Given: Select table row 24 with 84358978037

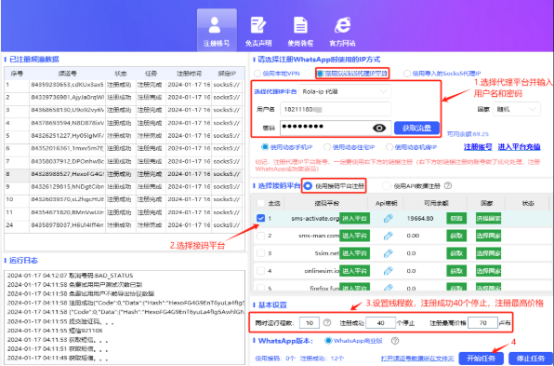Looking at the screenshot, I should [x=124, y=225].
